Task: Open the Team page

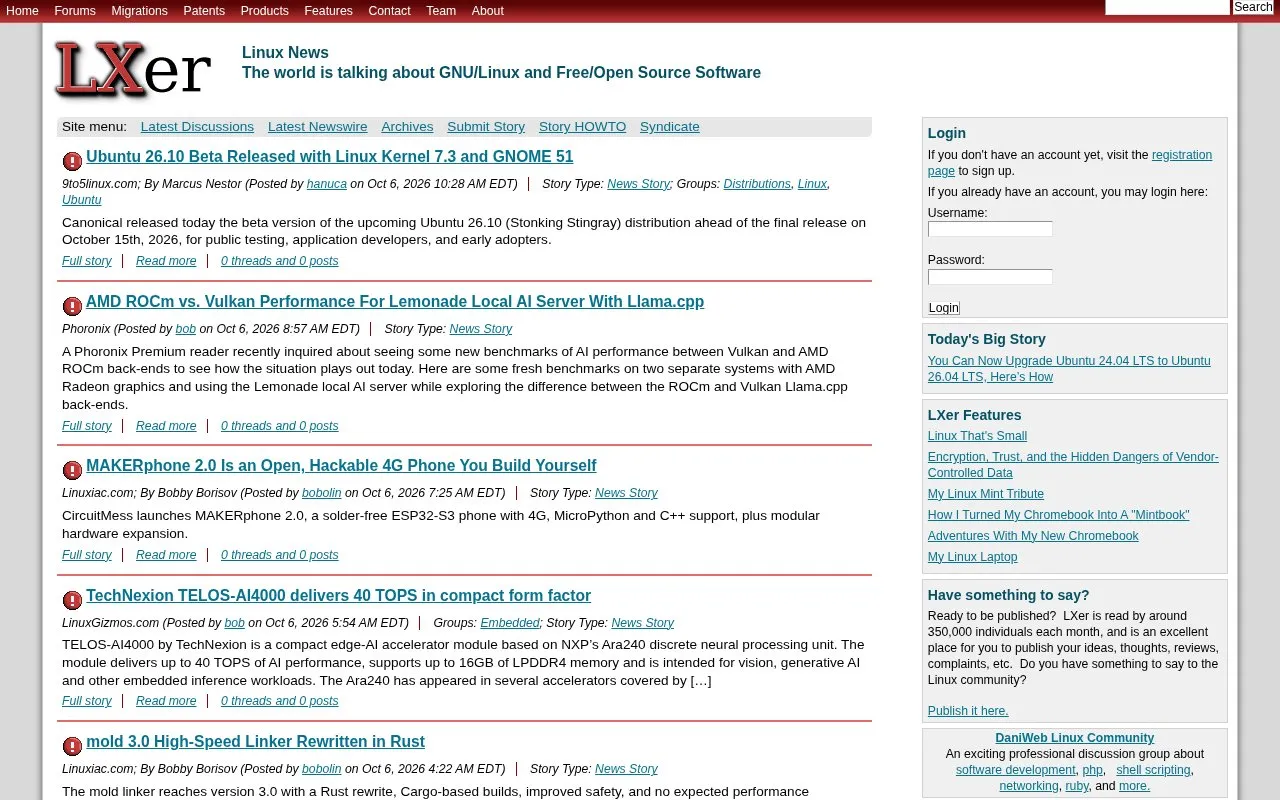Action: point(441,11)
